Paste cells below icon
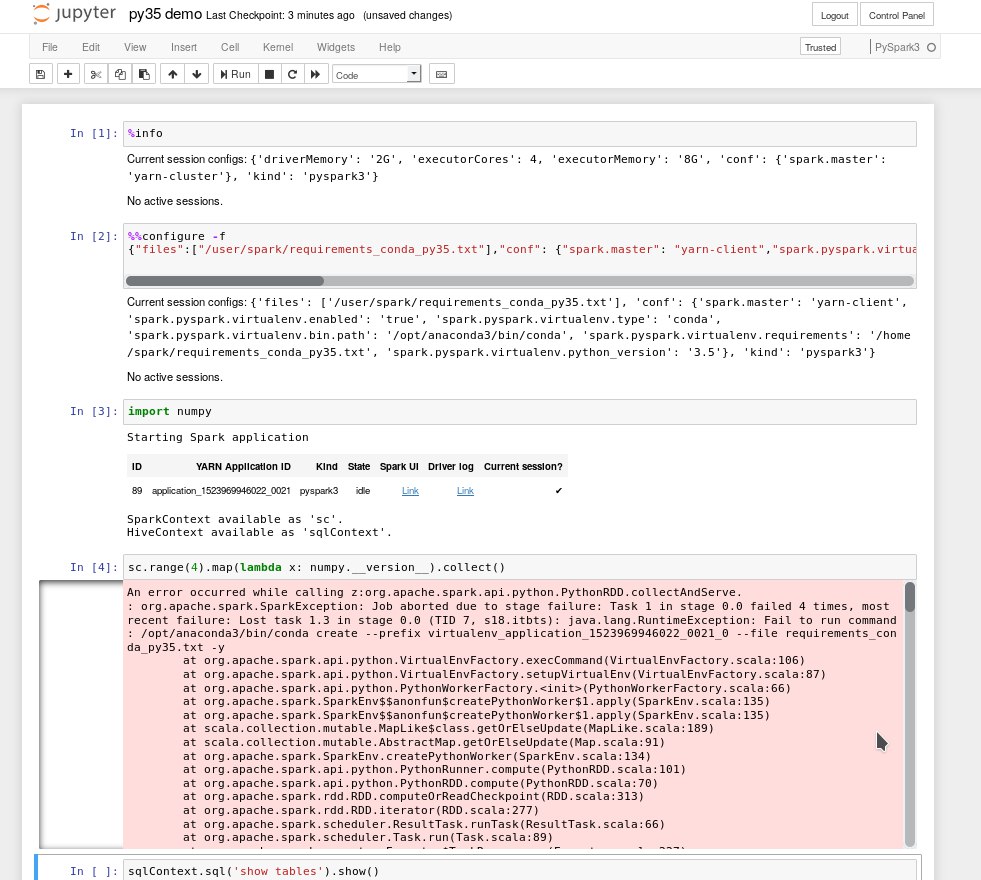This screenshot has height=880, width=981. click(144, 74)
